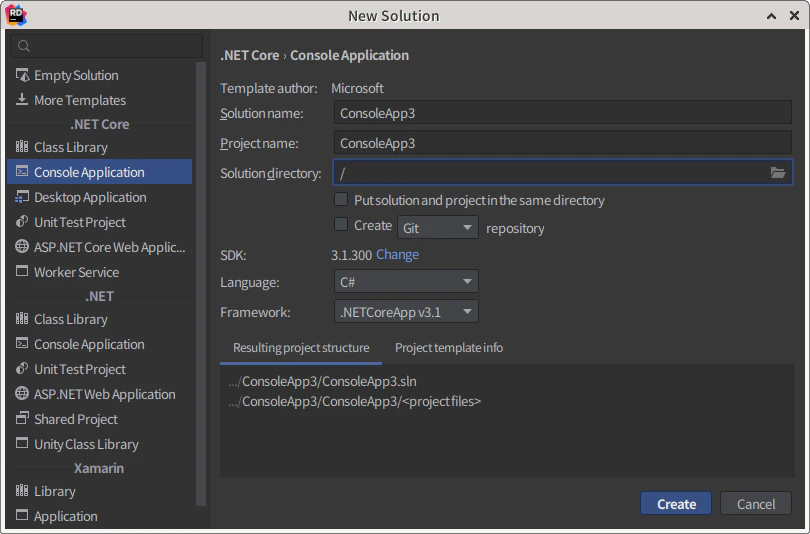Browse for solution directory with folder icon
810x534 pixels.
(x=778, y=172)
